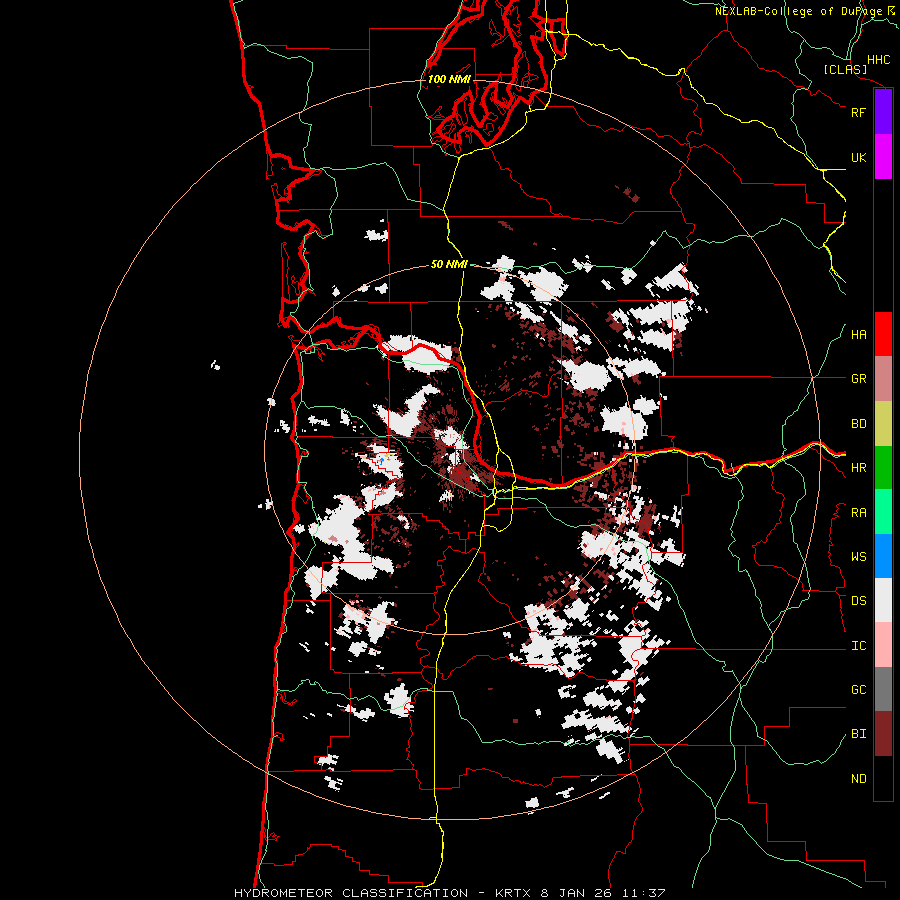
Task: Click the ND black legend swatch
Action: click(883, 778)
